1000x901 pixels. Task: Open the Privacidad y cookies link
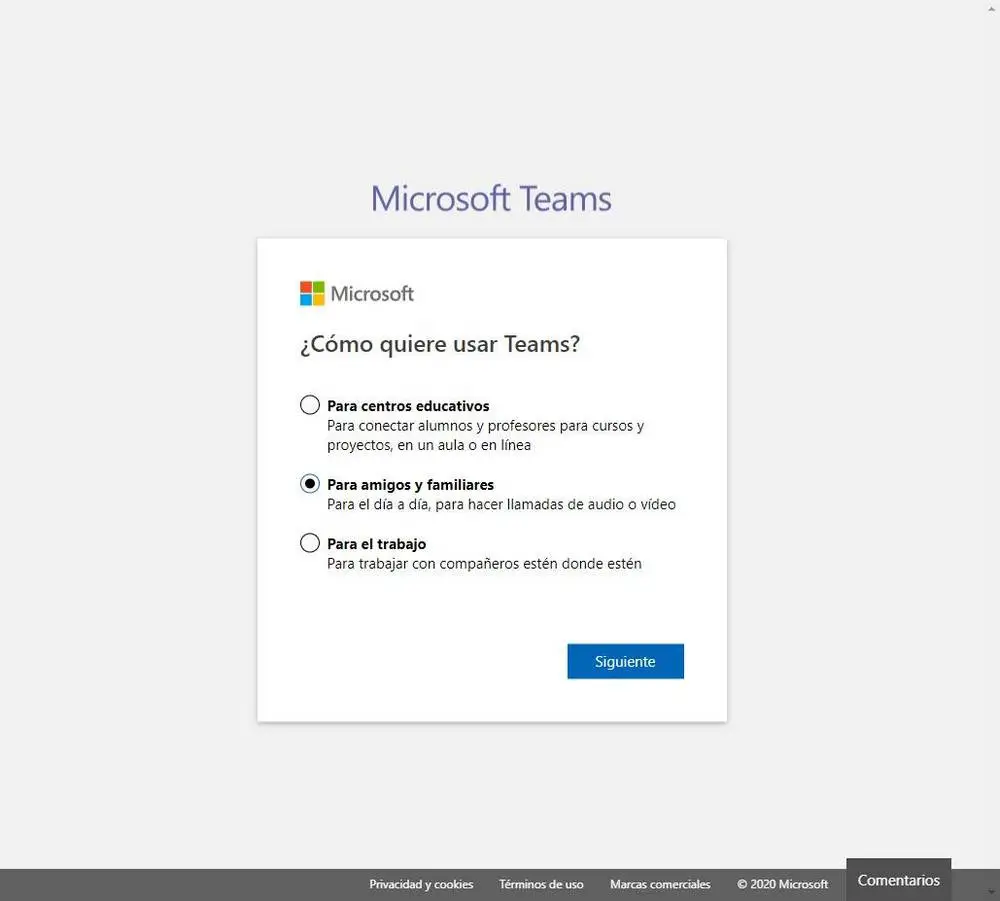[421, 884]
